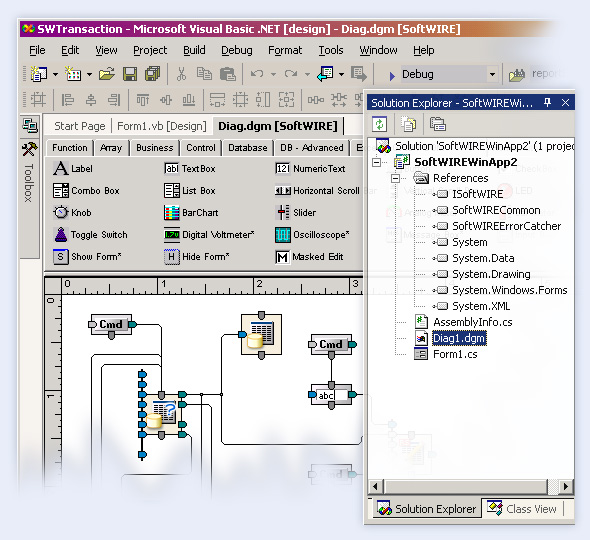Click the horizontal scrollbar left arrow
The width and height of the screenshot is (590, 540).
(x=375, y=487)
